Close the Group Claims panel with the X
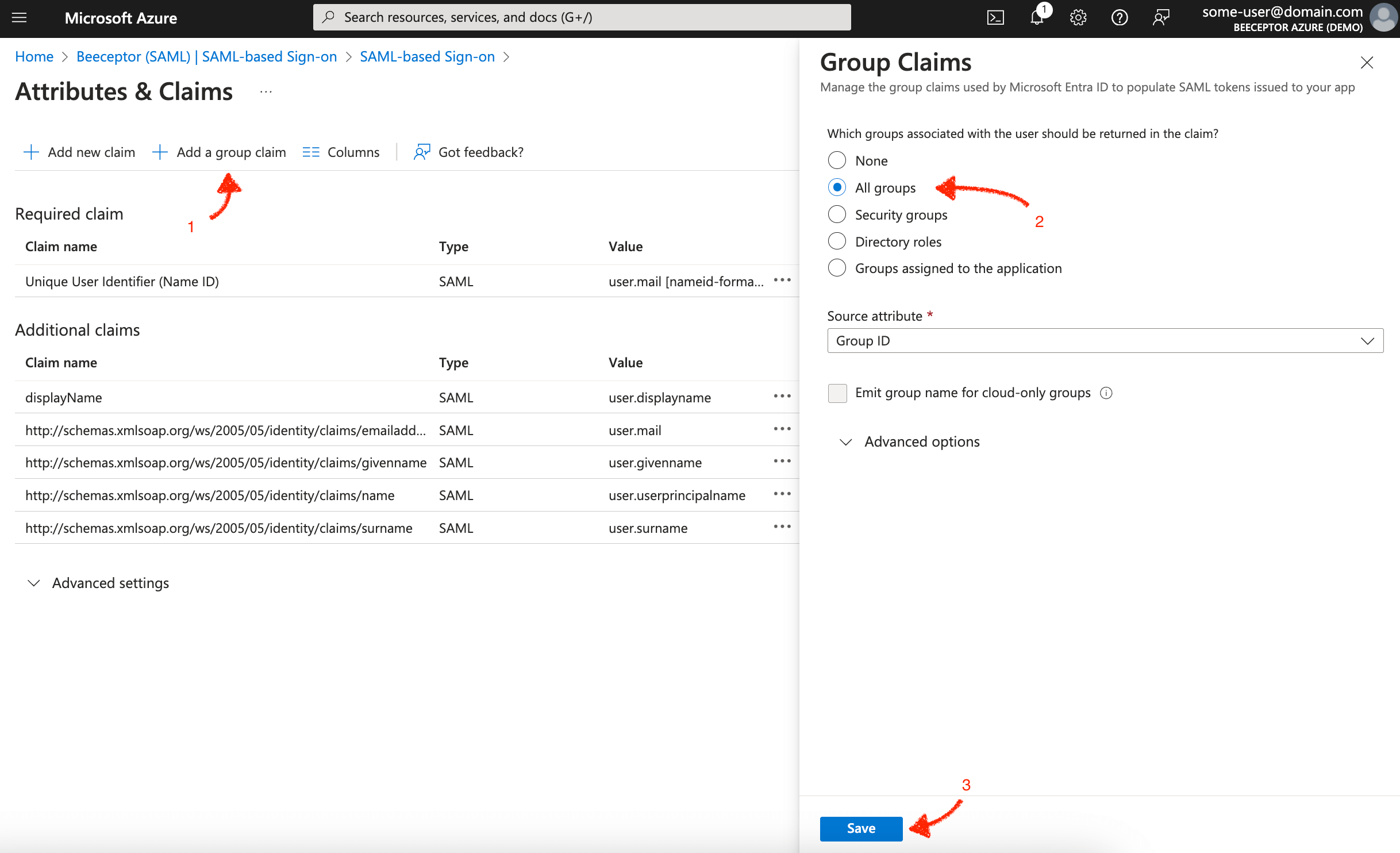1400x853 pixels. click(x=1367, y=62)
